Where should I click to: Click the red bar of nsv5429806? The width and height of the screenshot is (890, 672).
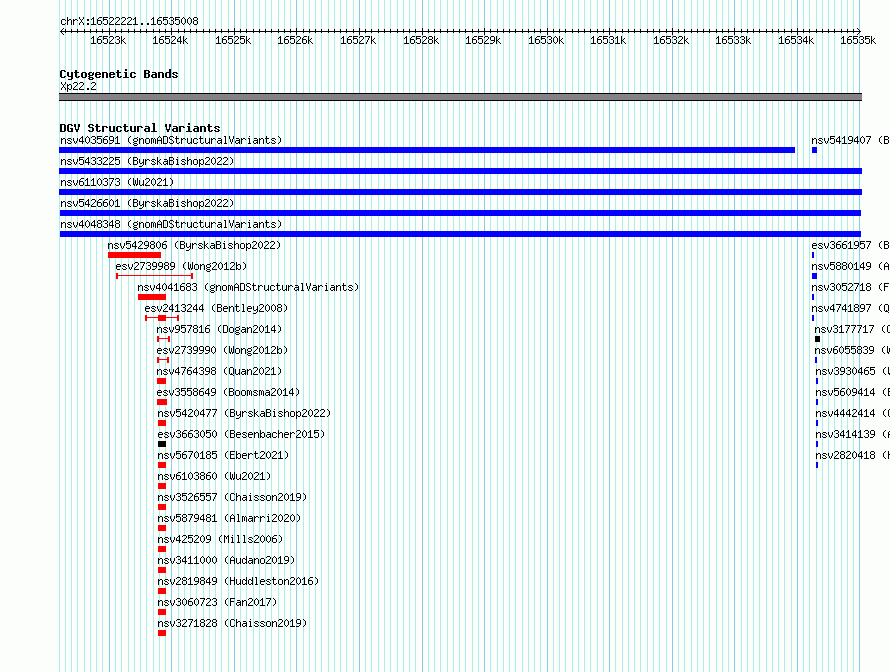(135, 255)
